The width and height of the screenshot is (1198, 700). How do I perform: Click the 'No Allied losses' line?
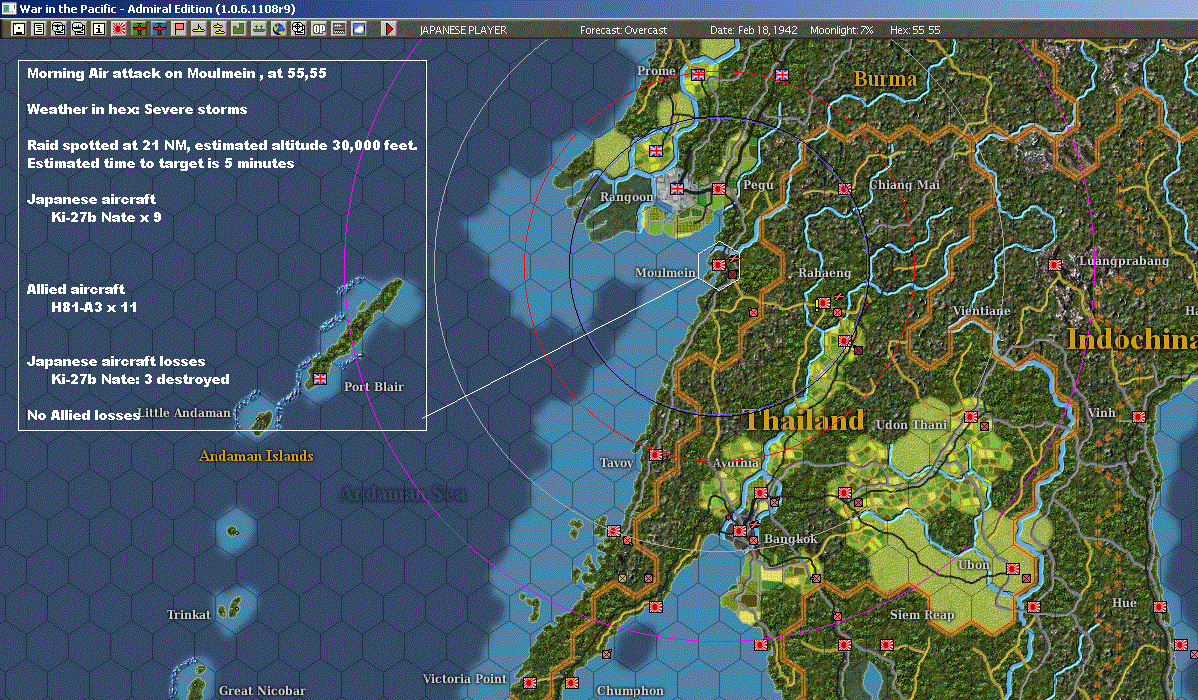(x=83, y=415)
